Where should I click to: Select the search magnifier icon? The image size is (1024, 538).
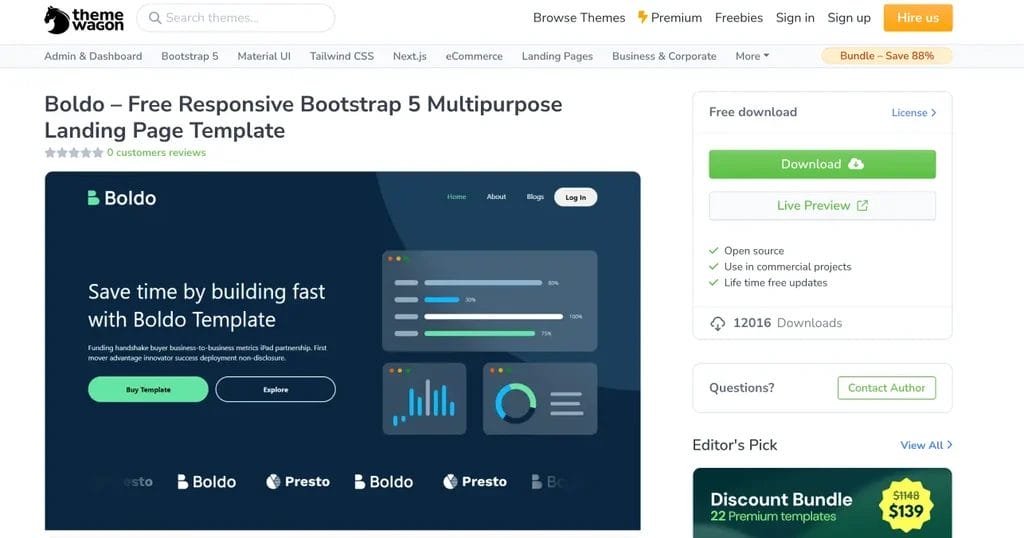pyautogui.click(x=155, y=18)
